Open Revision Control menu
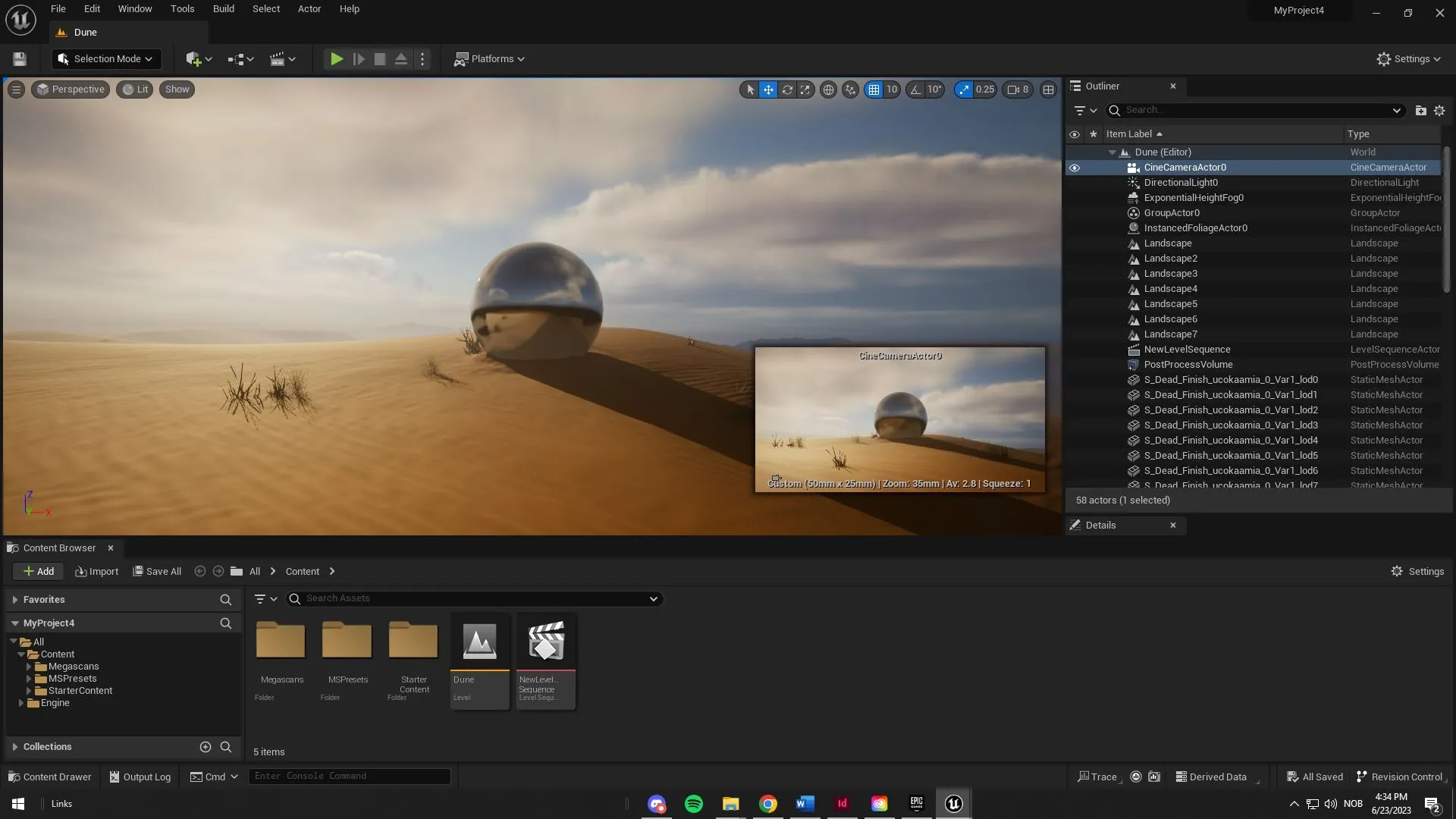 pyautogui.click(x=1399, y=777)
